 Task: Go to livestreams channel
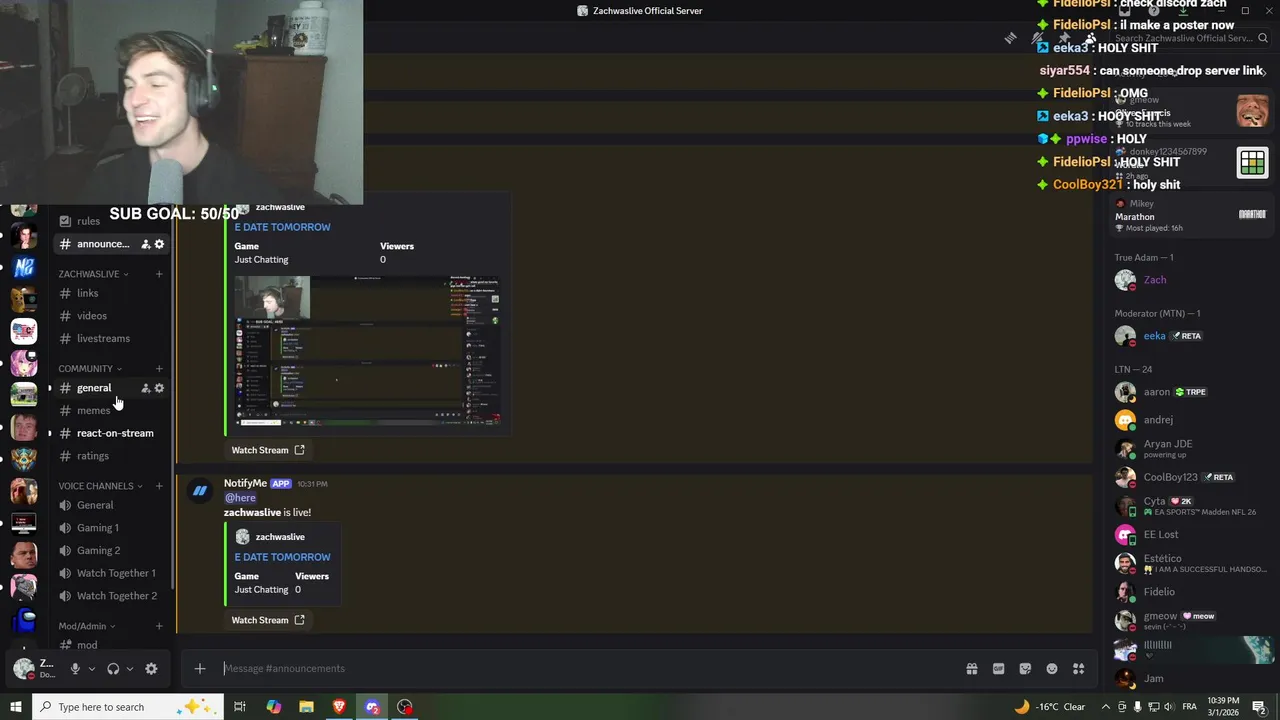110,339
